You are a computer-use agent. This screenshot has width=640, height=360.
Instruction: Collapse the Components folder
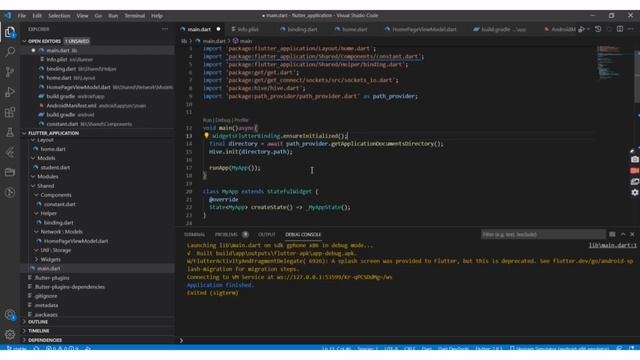36,195
